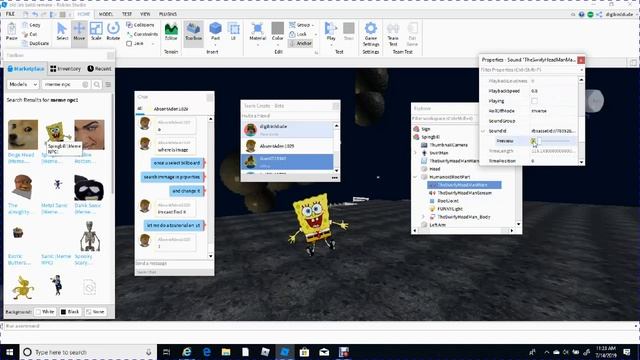Screen dimensions: 640x360
Task: Open the Material picker
Action: click(258, 31)
